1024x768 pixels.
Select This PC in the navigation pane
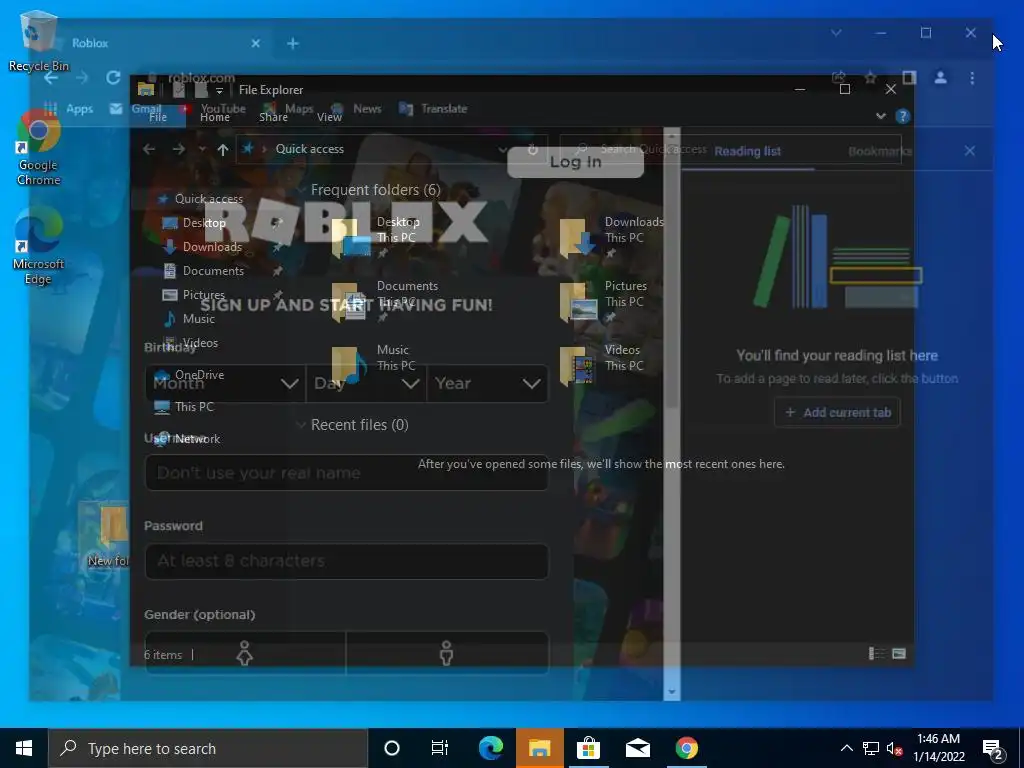point(194,407)
